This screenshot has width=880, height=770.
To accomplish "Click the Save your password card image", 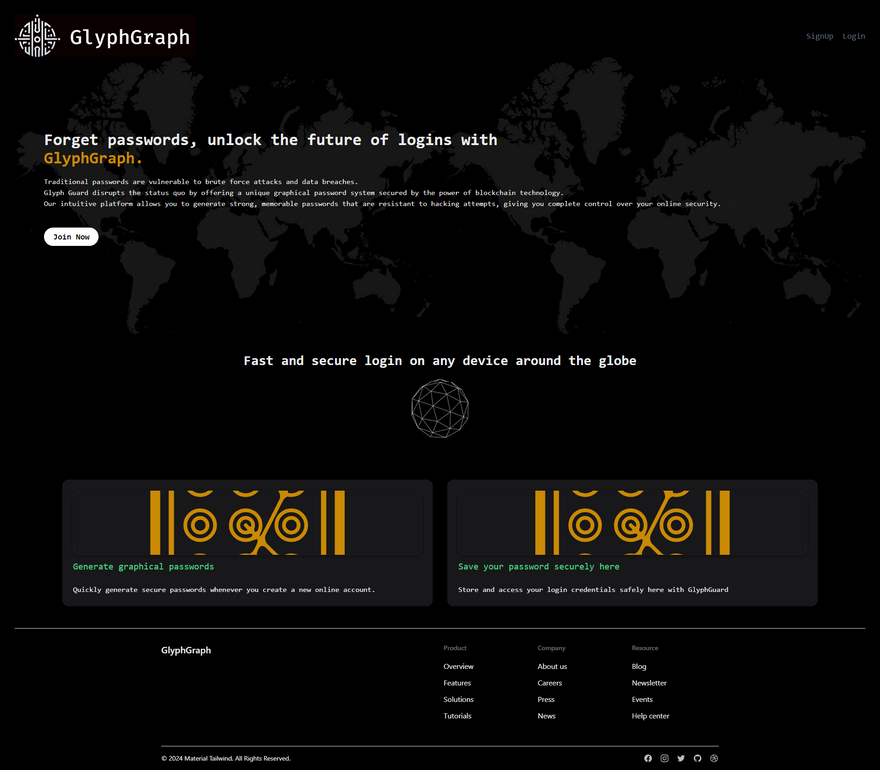I will pyautogui.click(x=632, y=522).
